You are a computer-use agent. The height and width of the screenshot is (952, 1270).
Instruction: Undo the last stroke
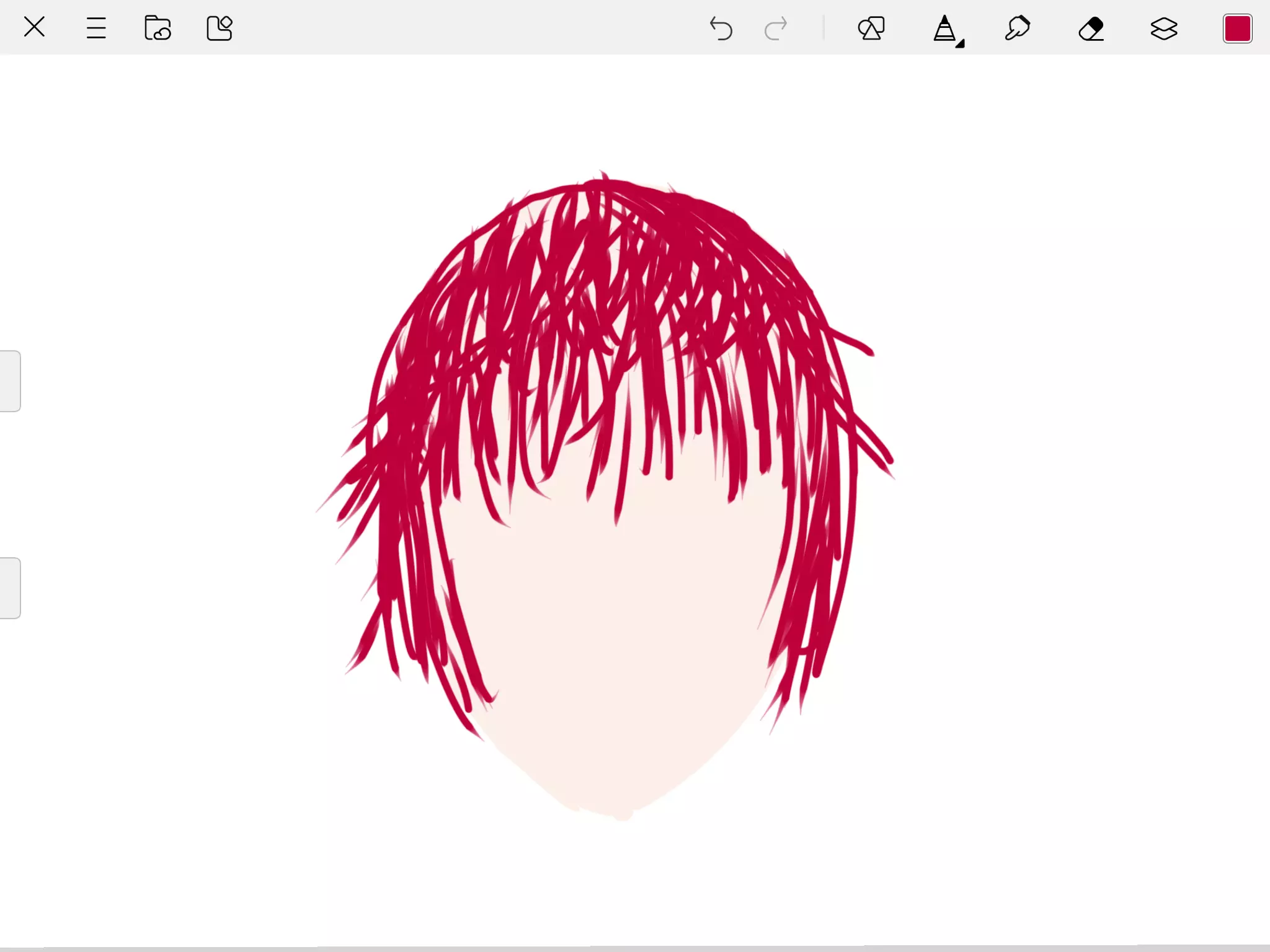click(721, 29)
